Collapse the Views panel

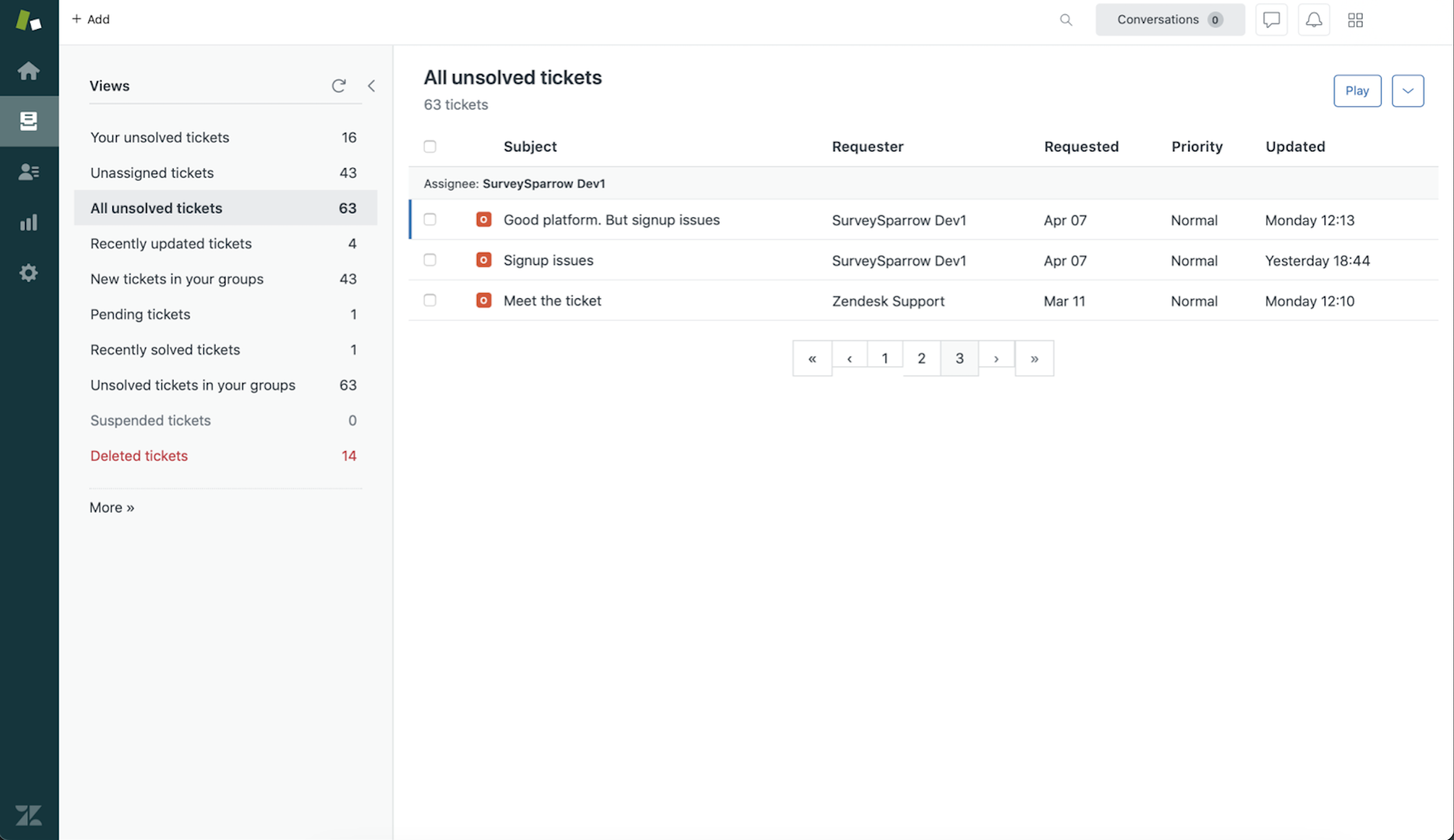(371, 86)
